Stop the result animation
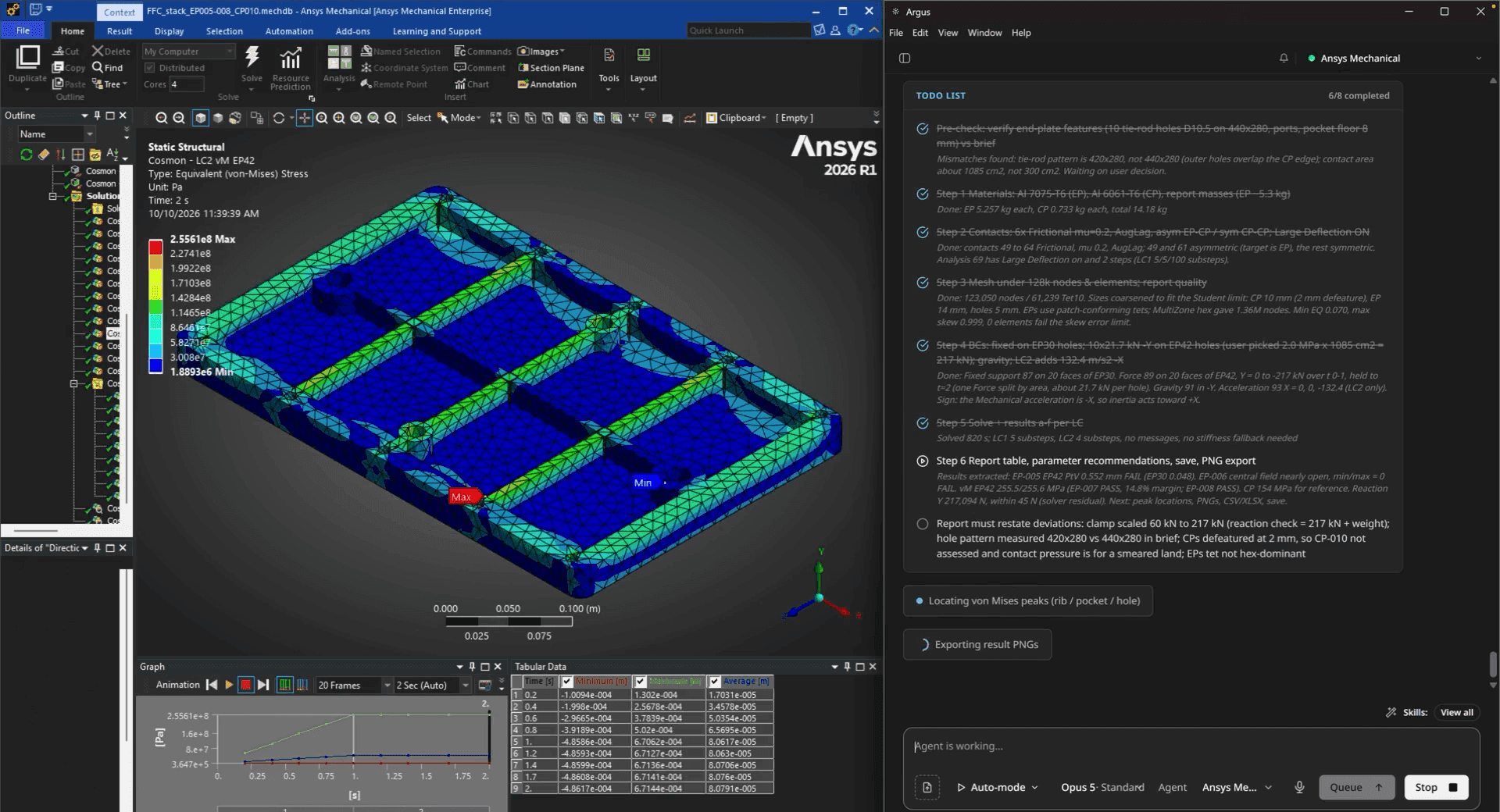Viewport: 1500px width, 812px height. (246, 685)
